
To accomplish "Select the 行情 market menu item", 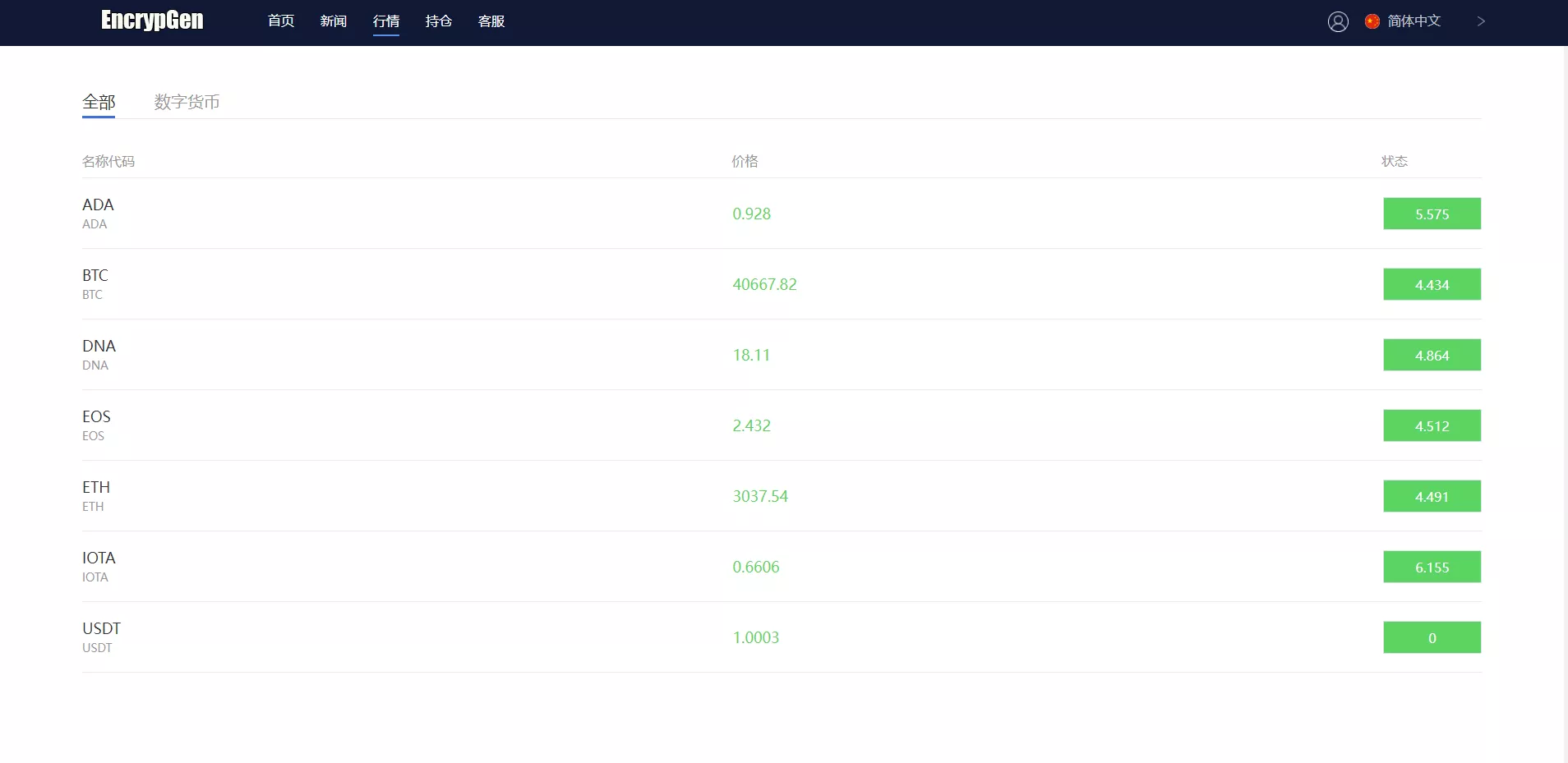I will [x=386, y=21].
